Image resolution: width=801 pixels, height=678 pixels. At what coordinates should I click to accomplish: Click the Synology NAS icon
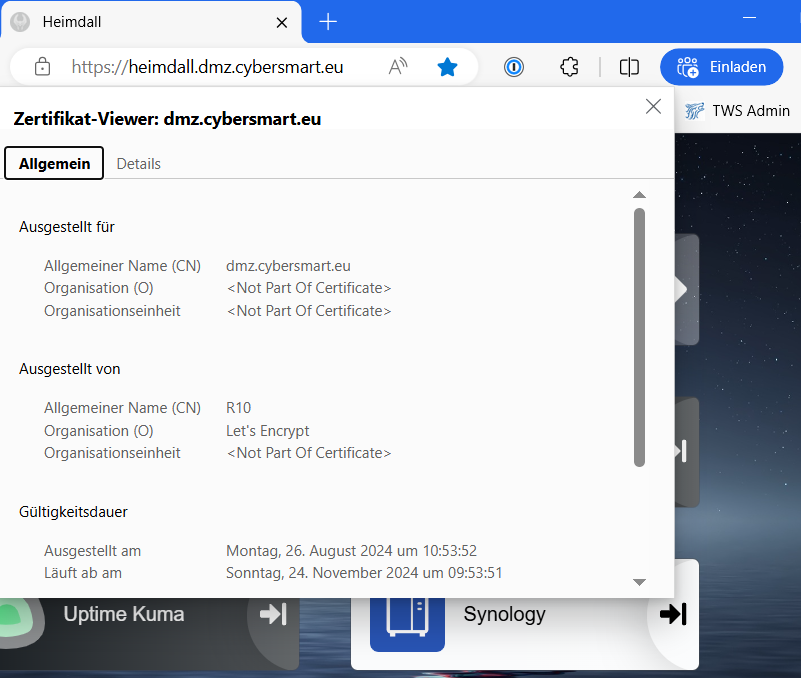coord(407,624)
